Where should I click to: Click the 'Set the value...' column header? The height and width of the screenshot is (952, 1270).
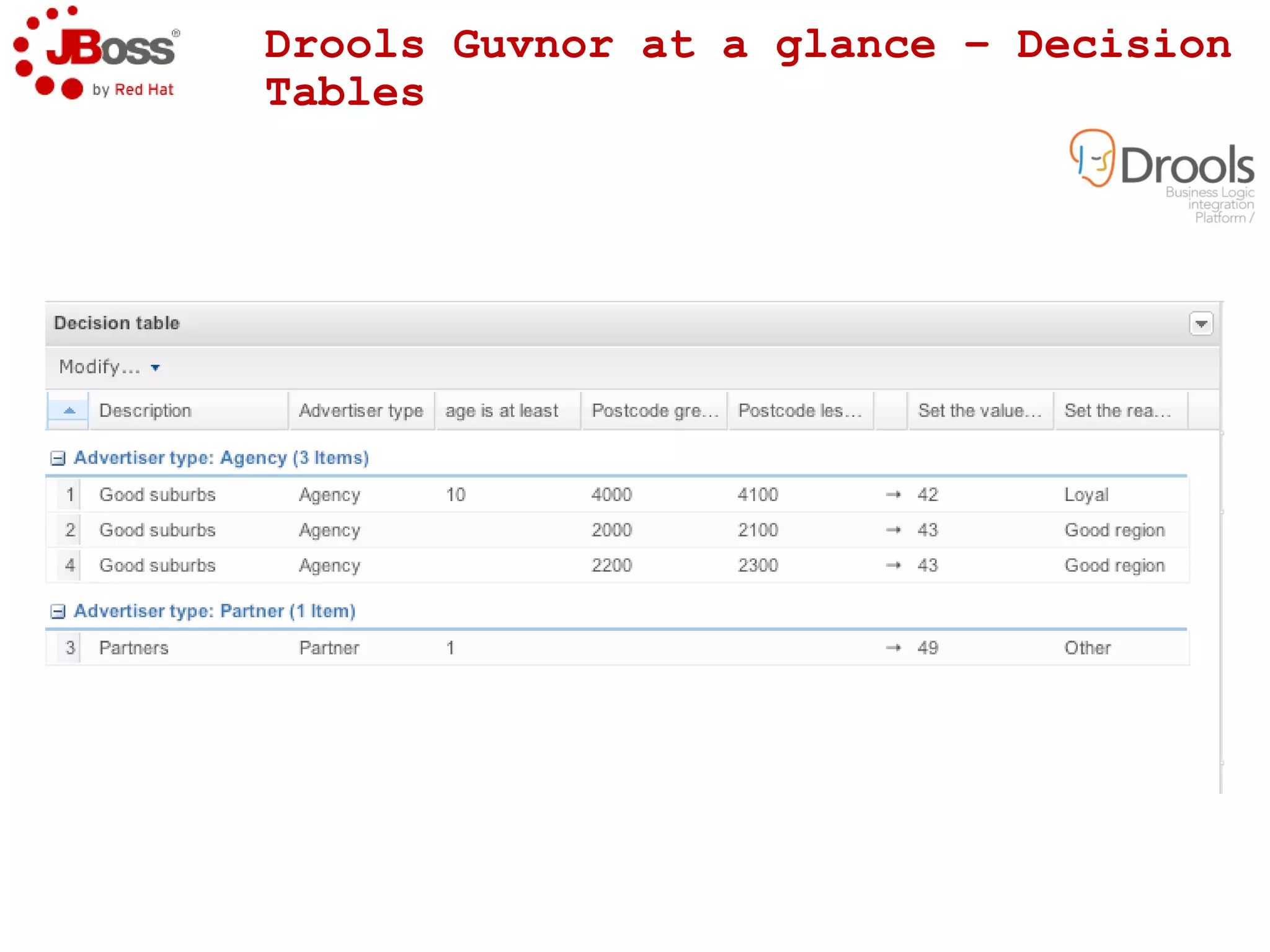(x=979, y=411)
